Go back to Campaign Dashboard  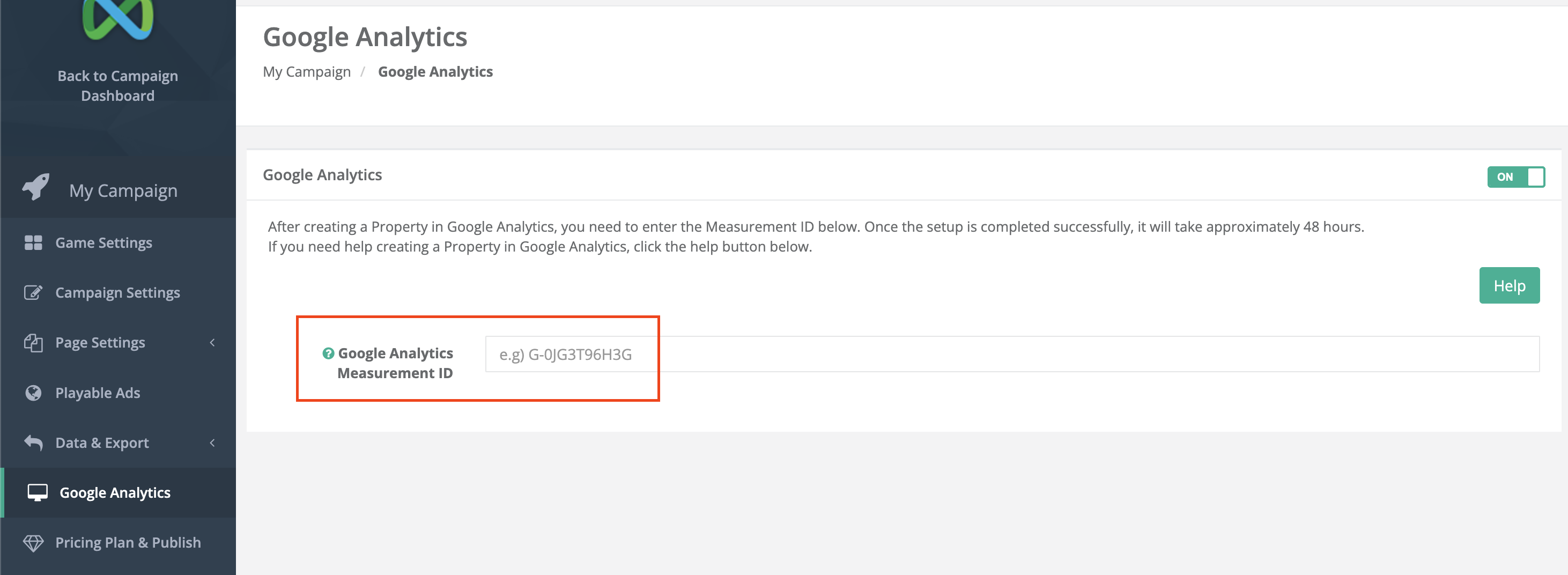[117, 86]
